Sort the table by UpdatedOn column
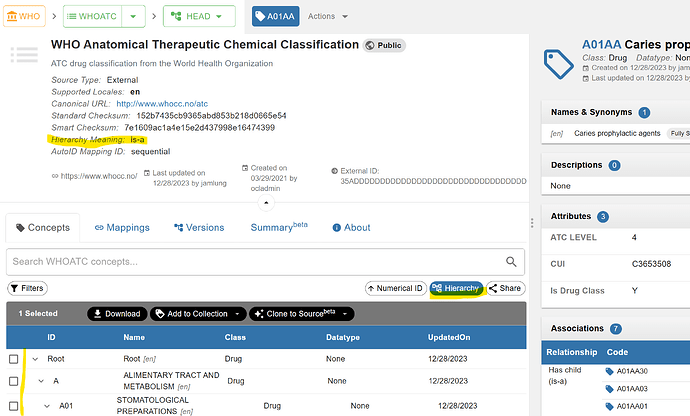The width and height of the screenshot is (690, 416). [449, 337]
